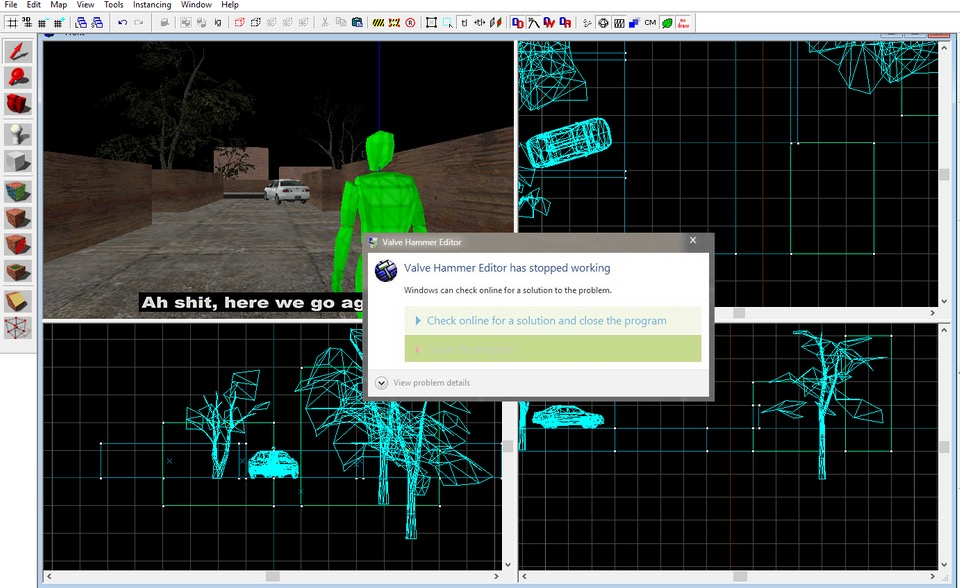Toggle the 2D grid display button
The height and width of the screenshot is (588, 960).
click(12, 22)
